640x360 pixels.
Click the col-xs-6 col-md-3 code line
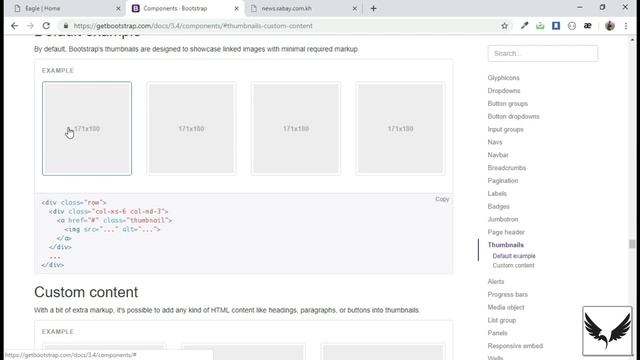tap(109, 211)
